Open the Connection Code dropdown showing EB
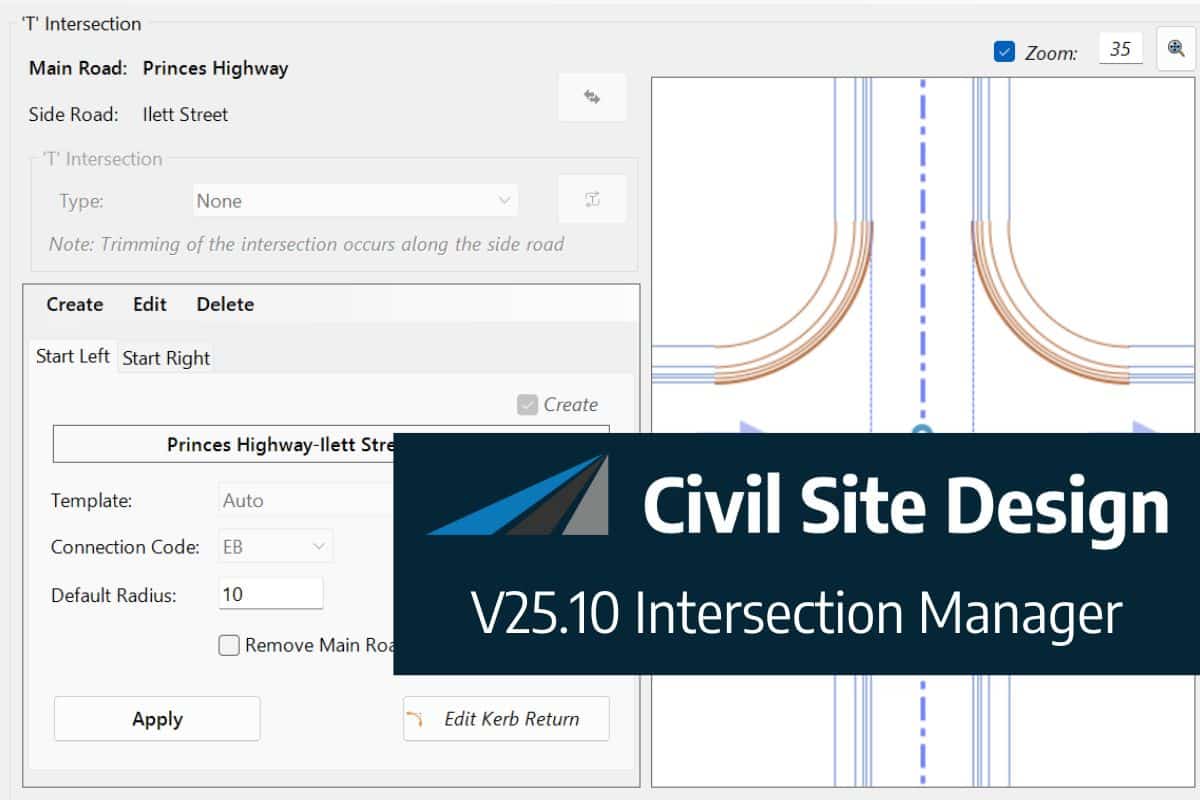 pos(276,546)
